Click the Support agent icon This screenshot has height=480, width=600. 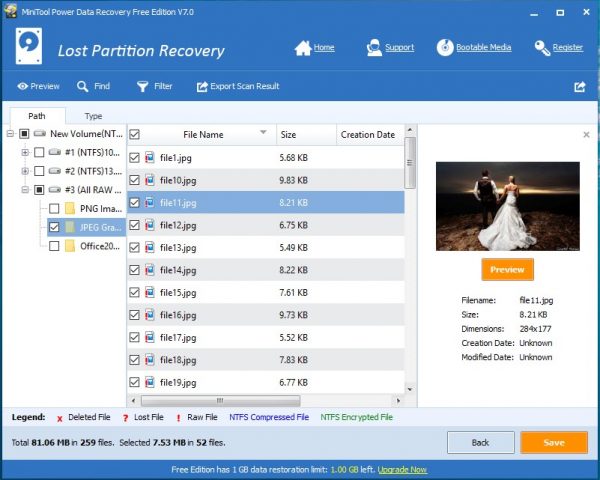point(374,48)
